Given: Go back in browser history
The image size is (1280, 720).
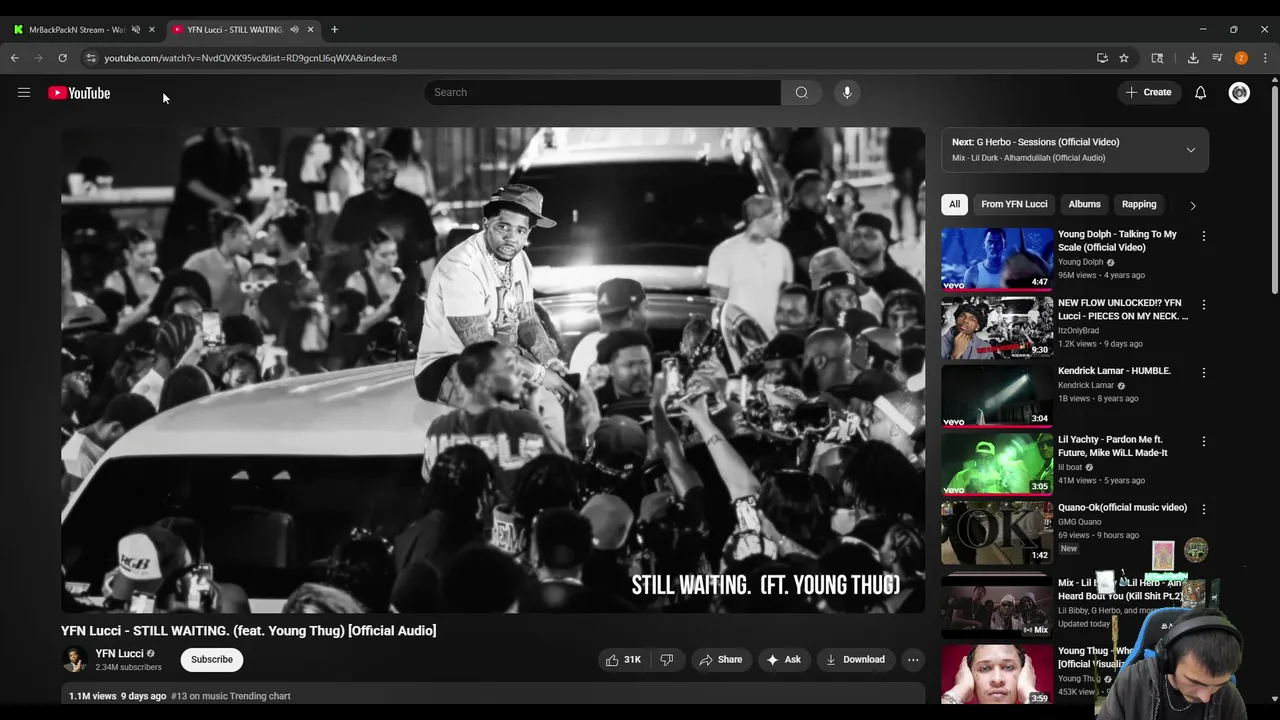Looking at the screenshot, I should pyautogui.click(x=15, y=58).
